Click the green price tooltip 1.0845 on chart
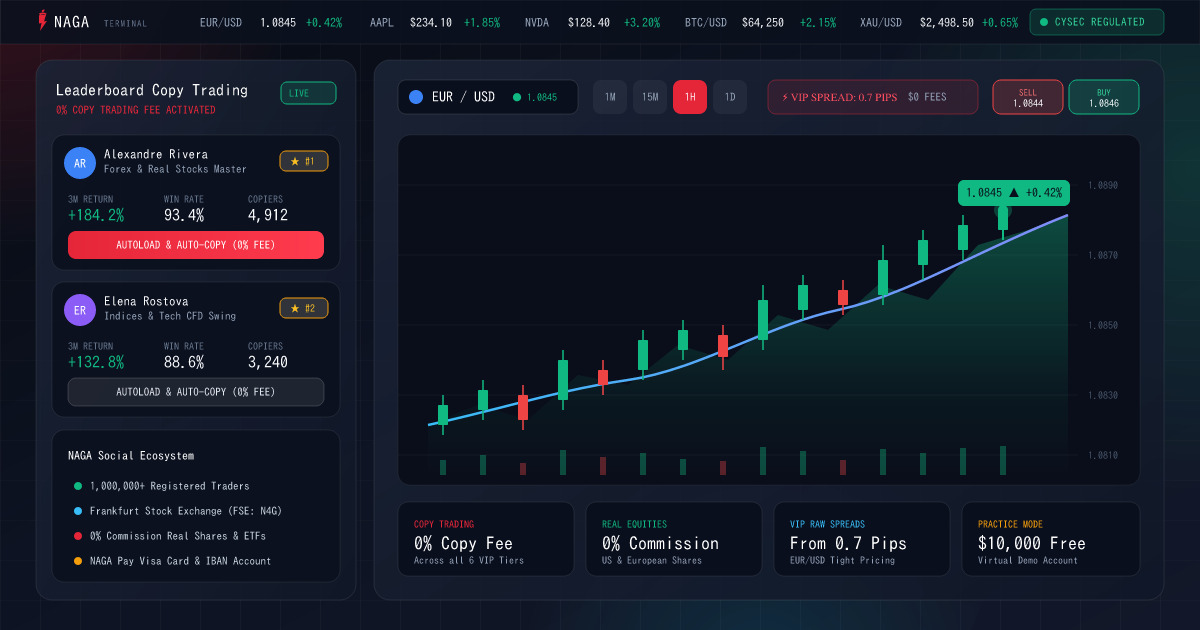 coord(1014,192)
